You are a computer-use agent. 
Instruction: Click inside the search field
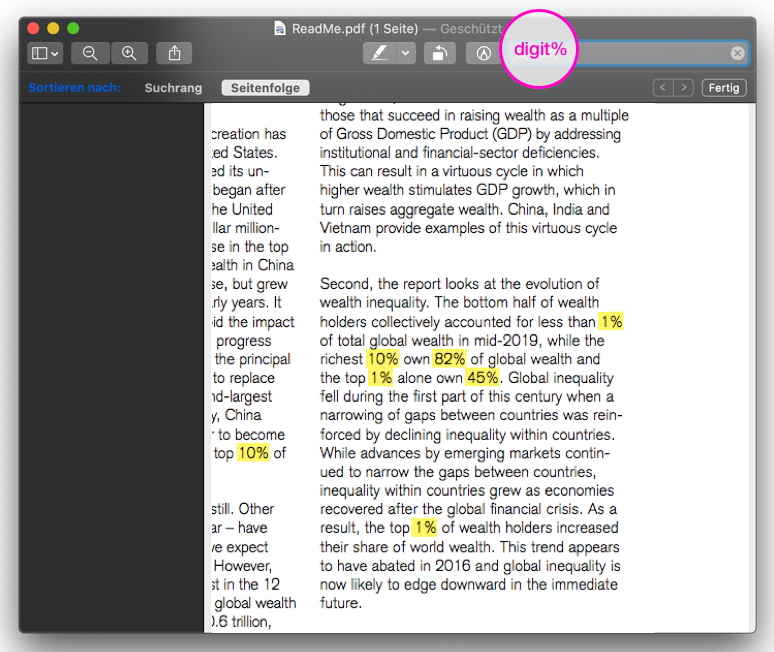(627, 53)
